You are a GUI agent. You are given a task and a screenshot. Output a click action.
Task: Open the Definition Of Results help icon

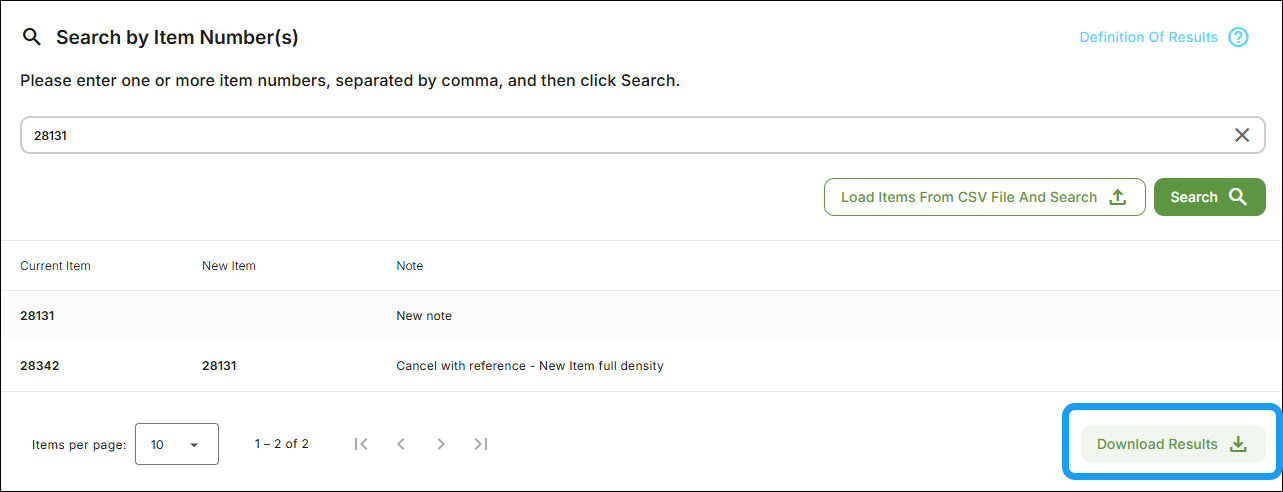(x=1238, y=38)
